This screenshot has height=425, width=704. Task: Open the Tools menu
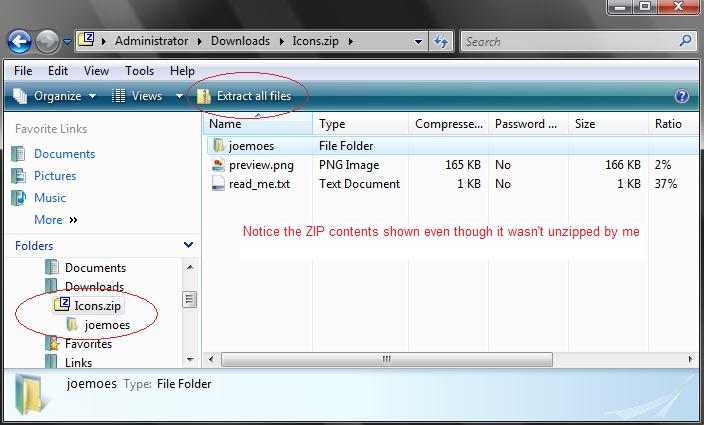point(139,71)
